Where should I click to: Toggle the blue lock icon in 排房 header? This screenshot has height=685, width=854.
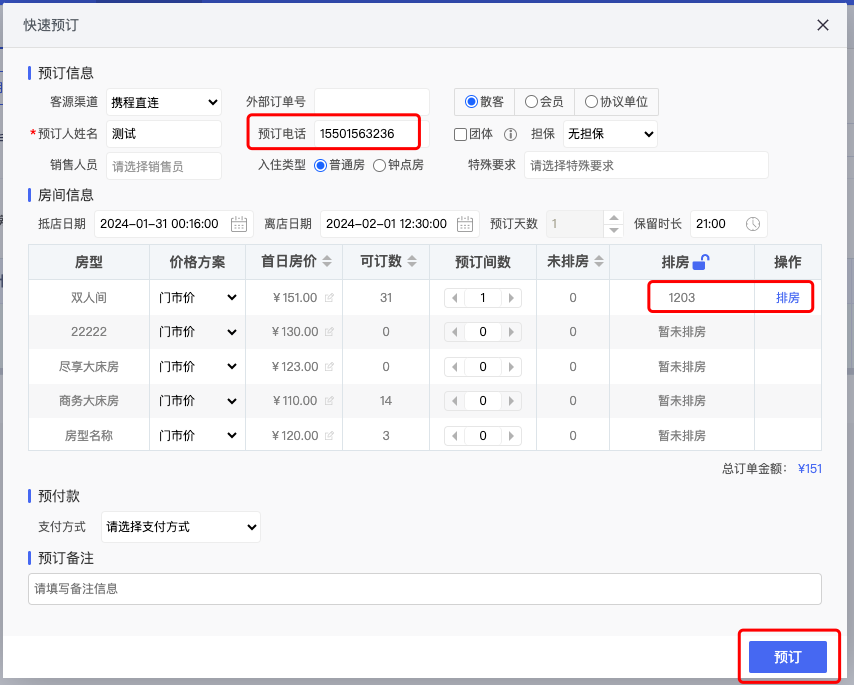(701, 262)
